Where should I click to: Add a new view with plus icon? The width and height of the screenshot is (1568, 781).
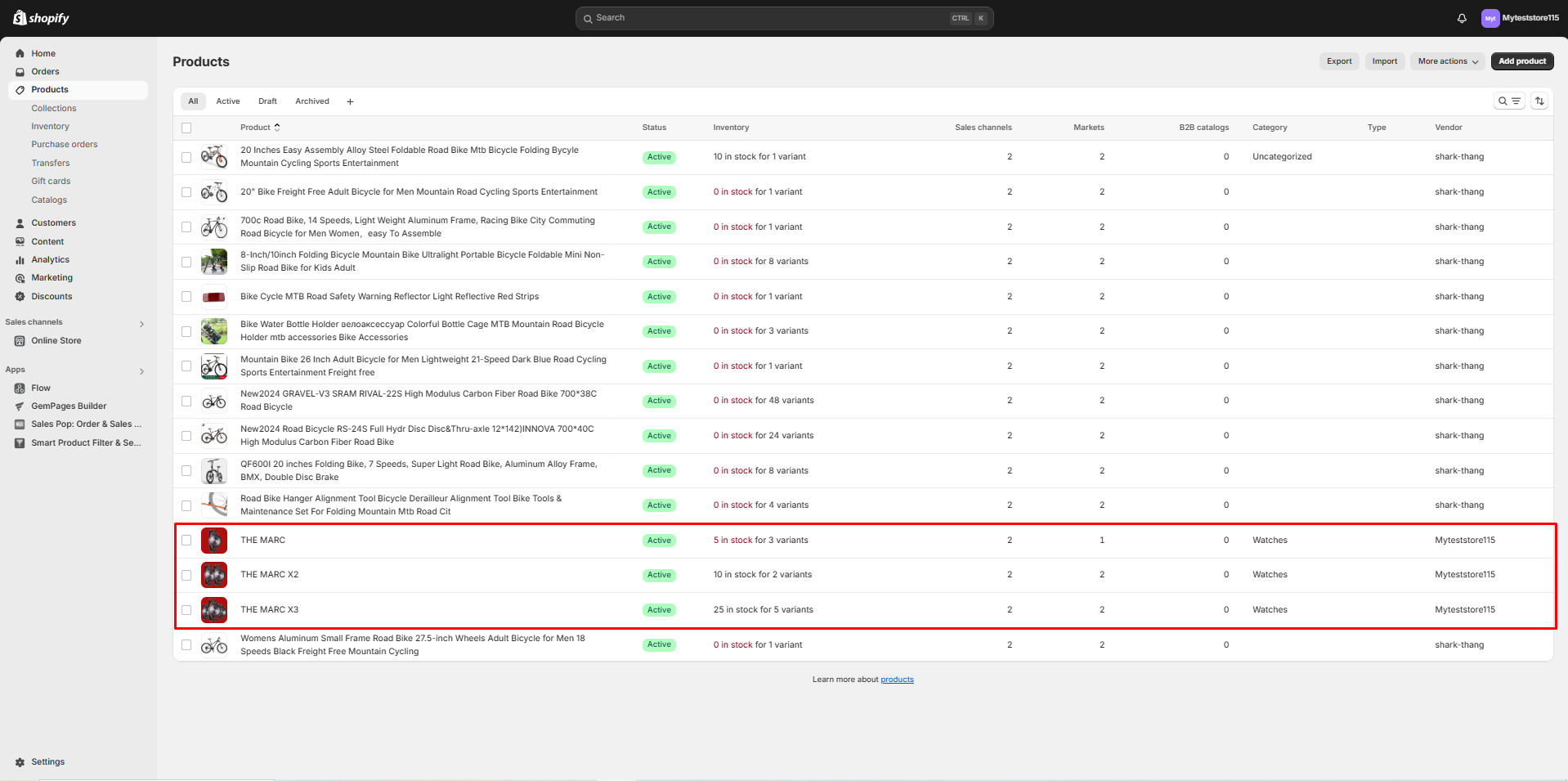(350, 102)
